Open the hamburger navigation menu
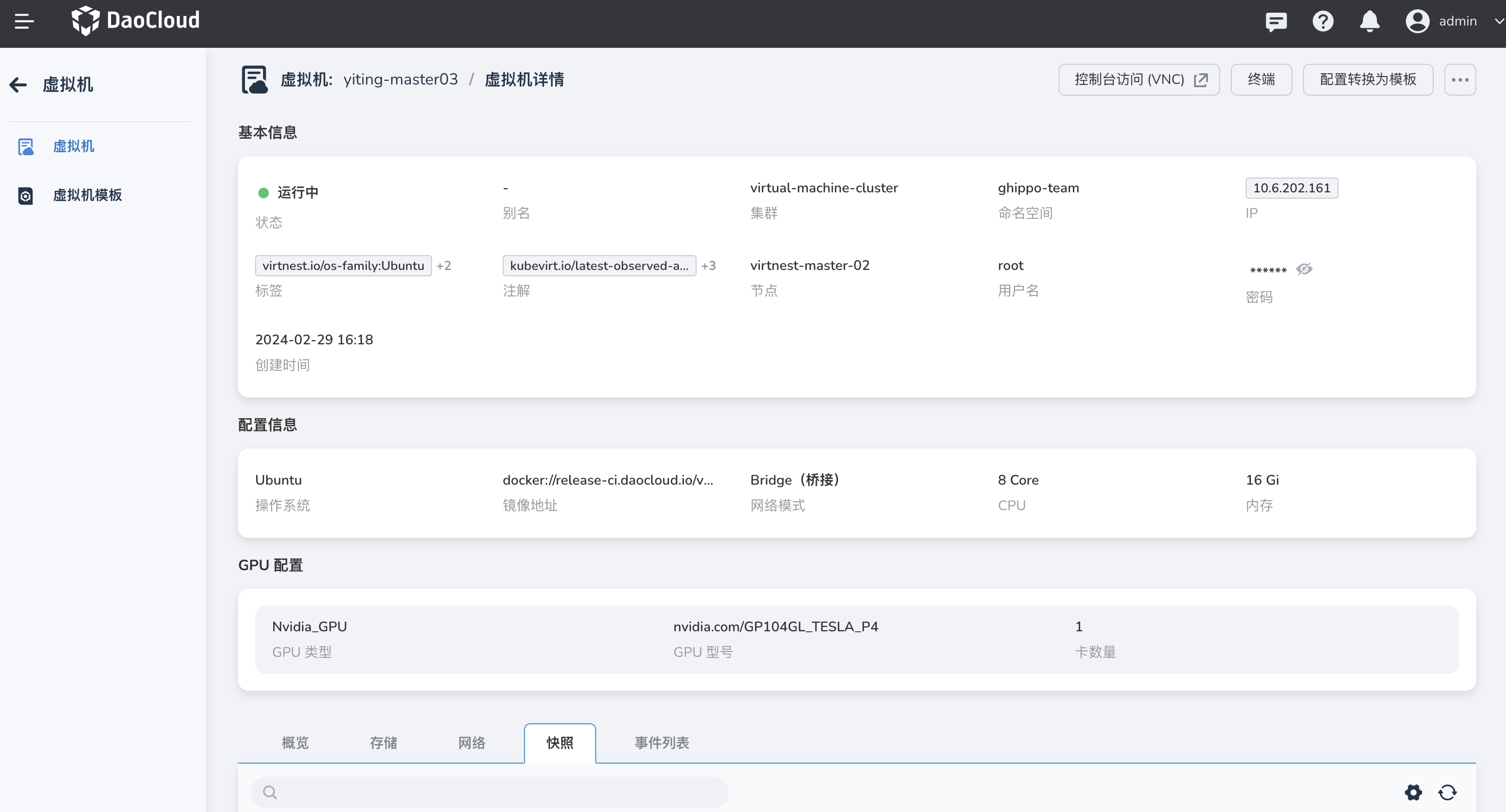 click(24, 21)
